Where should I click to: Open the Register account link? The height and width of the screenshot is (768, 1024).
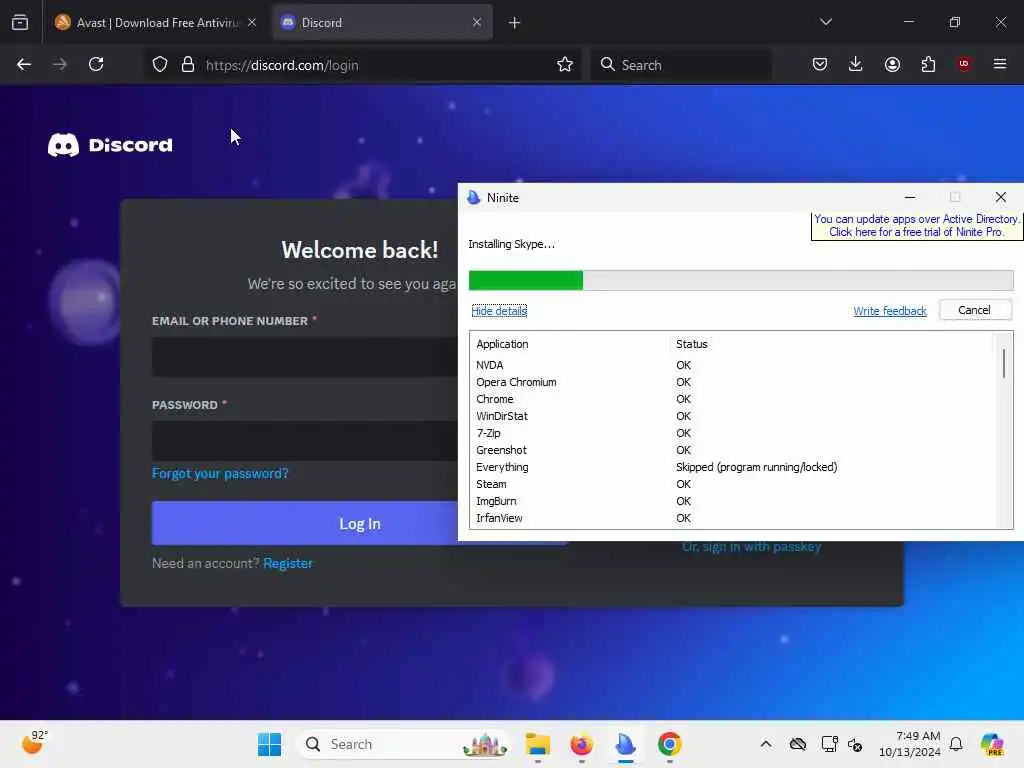coord(288,563)
